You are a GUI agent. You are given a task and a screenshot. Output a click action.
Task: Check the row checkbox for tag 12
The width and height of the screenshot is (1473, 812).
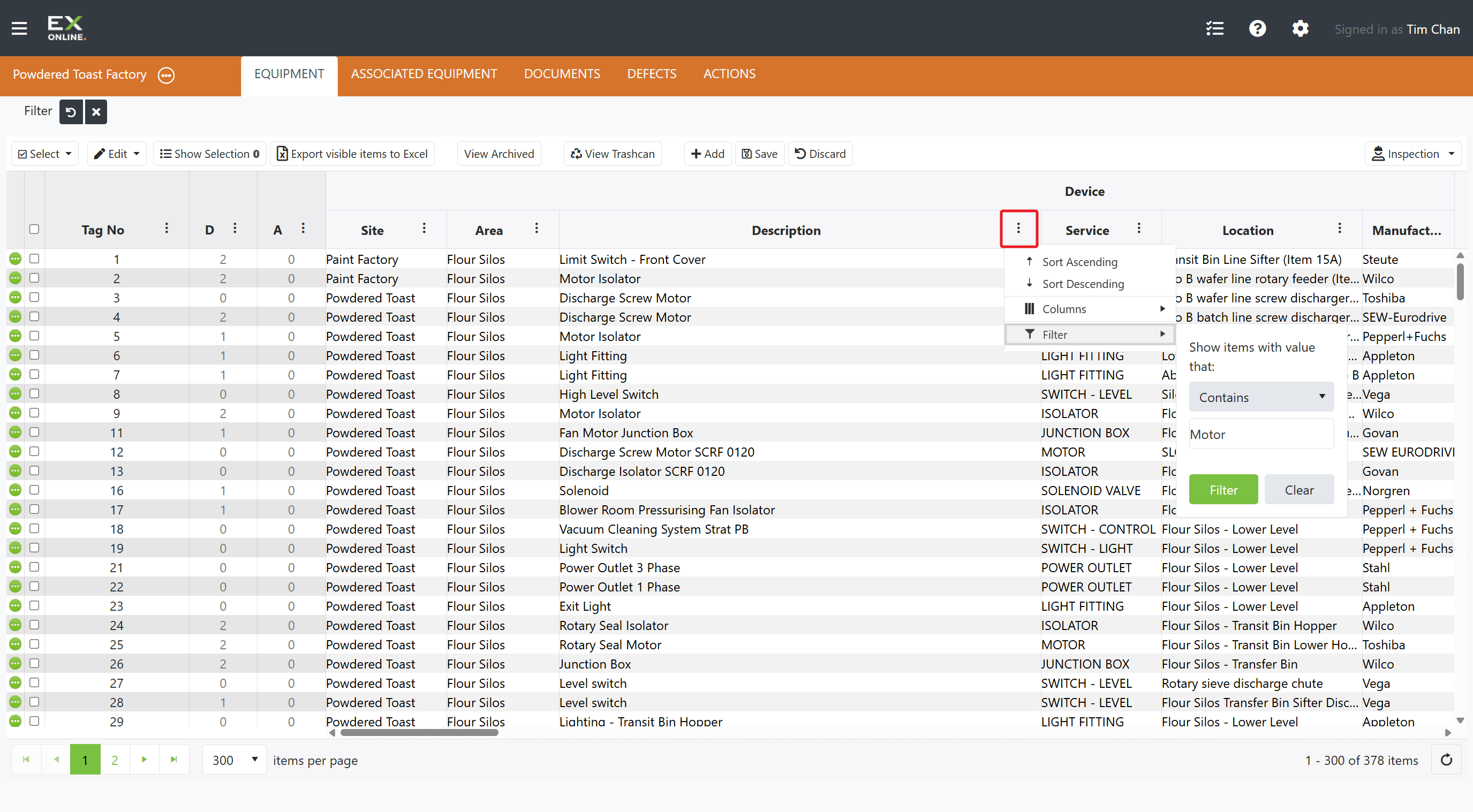point(34,451)
